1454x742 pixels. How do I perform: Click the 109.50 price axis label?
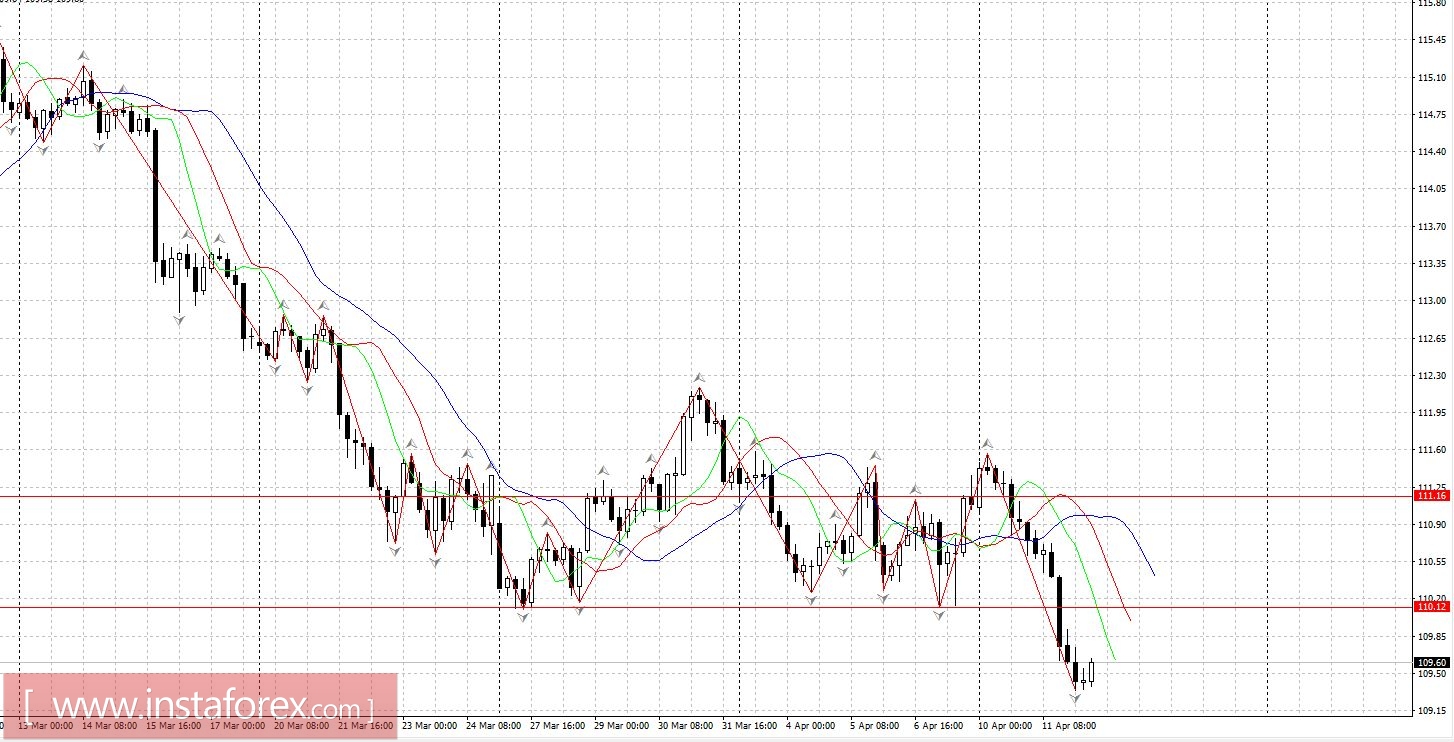coord(1432,674)
